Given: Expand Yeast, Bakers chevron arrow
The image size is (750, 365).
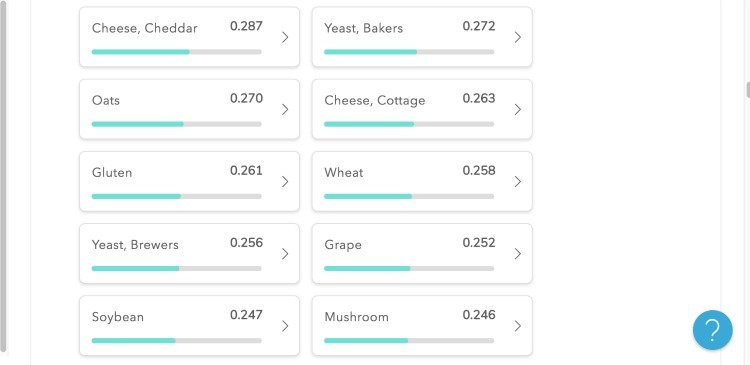Looking at the screenshot, I should 518,37.
